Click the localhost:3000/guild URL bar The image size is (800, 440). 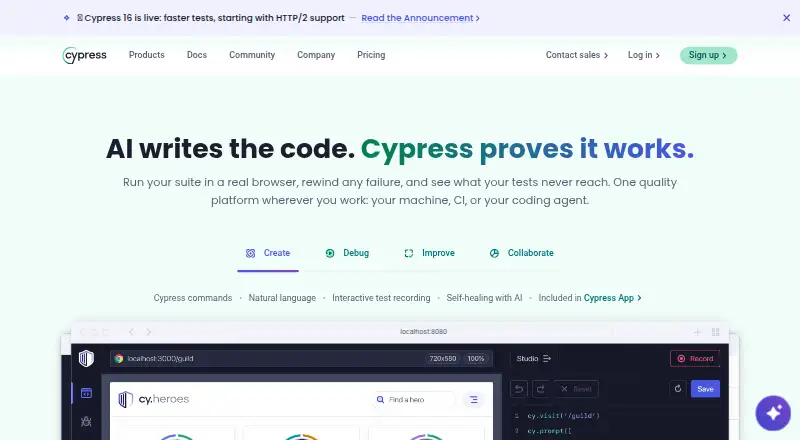click(x=301, y=359)
